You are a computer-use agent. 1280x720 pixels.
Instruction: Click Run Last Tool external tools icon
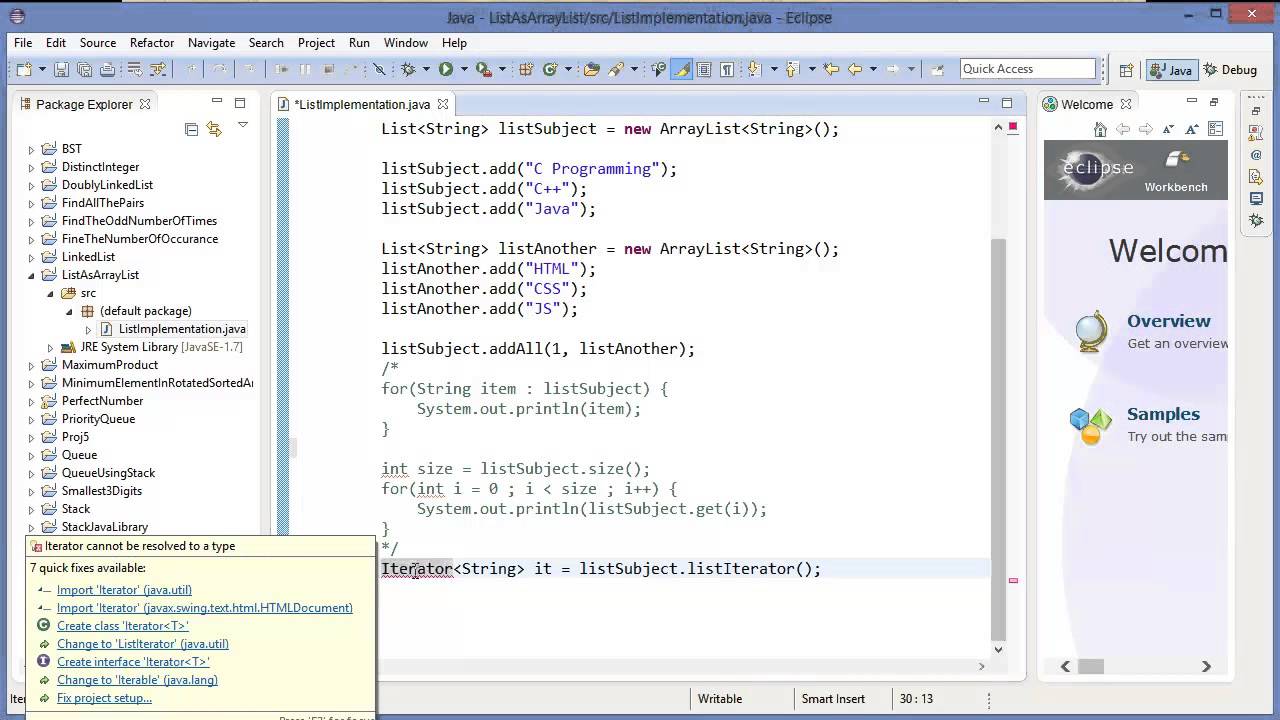pos(484,69)
